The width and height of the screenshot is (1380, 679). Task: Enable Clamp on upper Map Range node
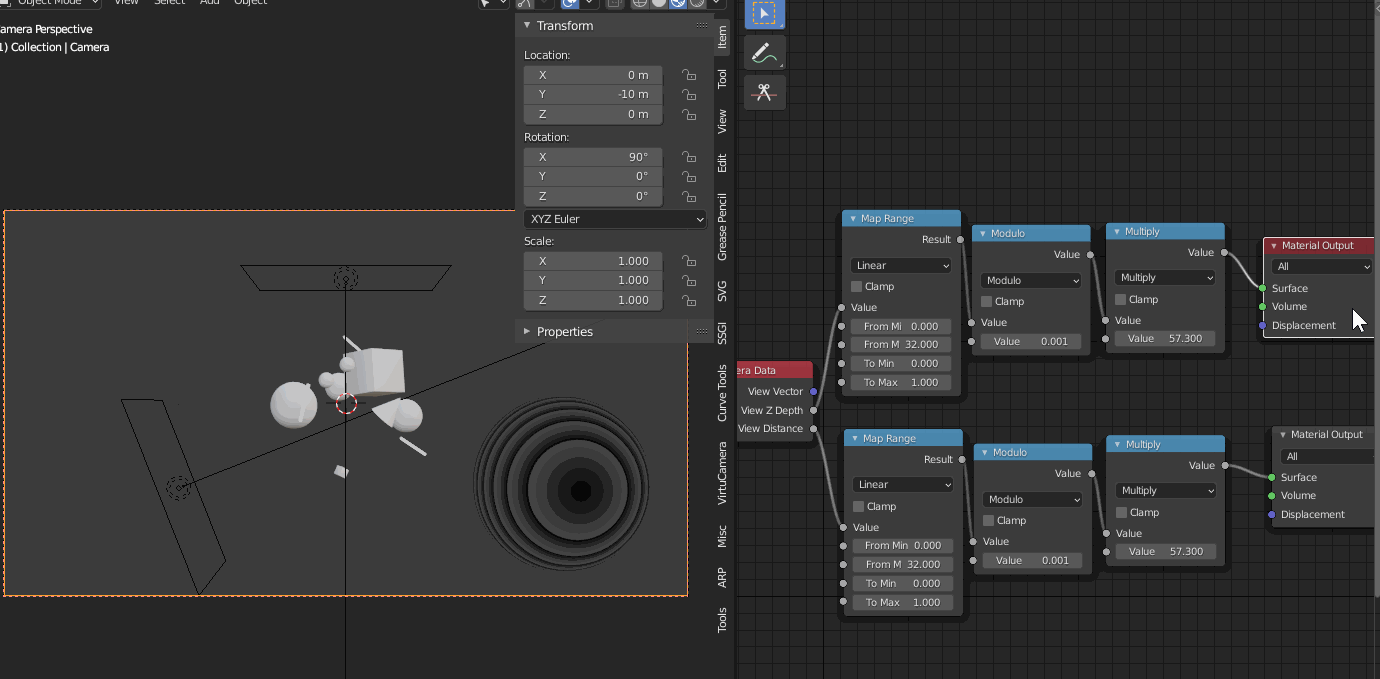click(856, 287)
